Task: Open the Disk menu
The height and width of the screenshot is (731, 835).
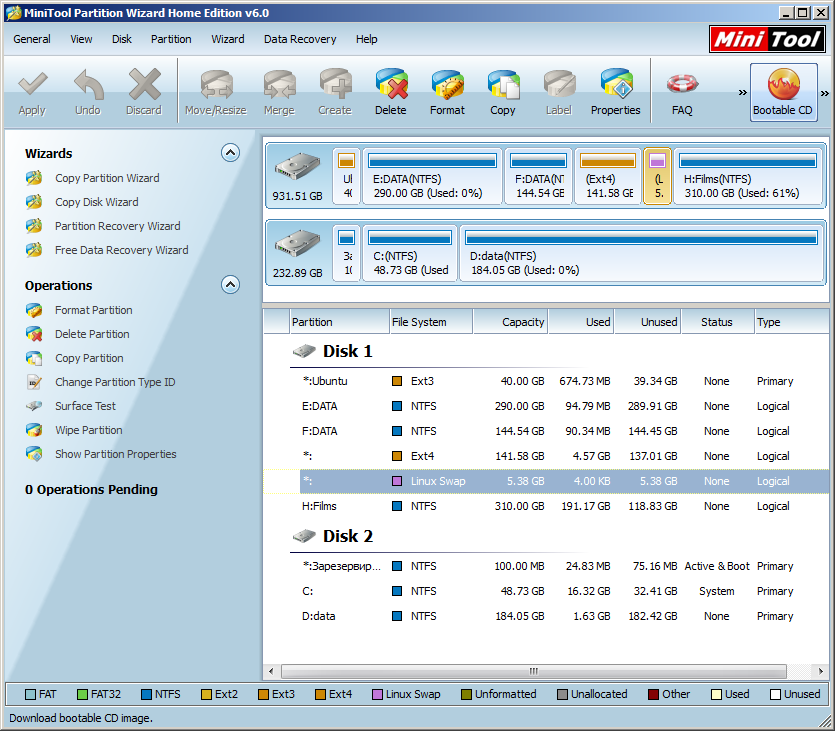Action: click(121, 39)
